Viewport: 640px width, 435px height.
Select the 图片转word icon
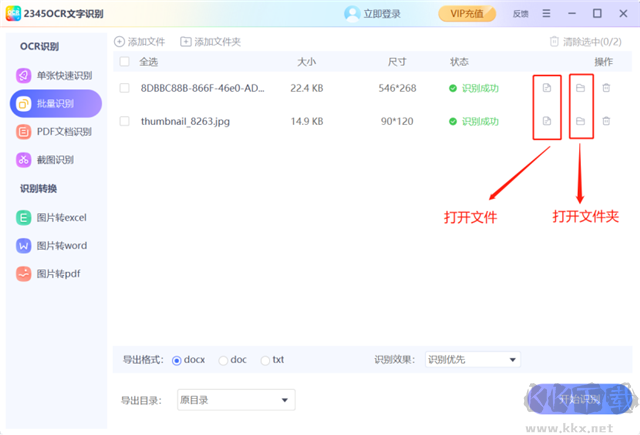tap(23, 246)
